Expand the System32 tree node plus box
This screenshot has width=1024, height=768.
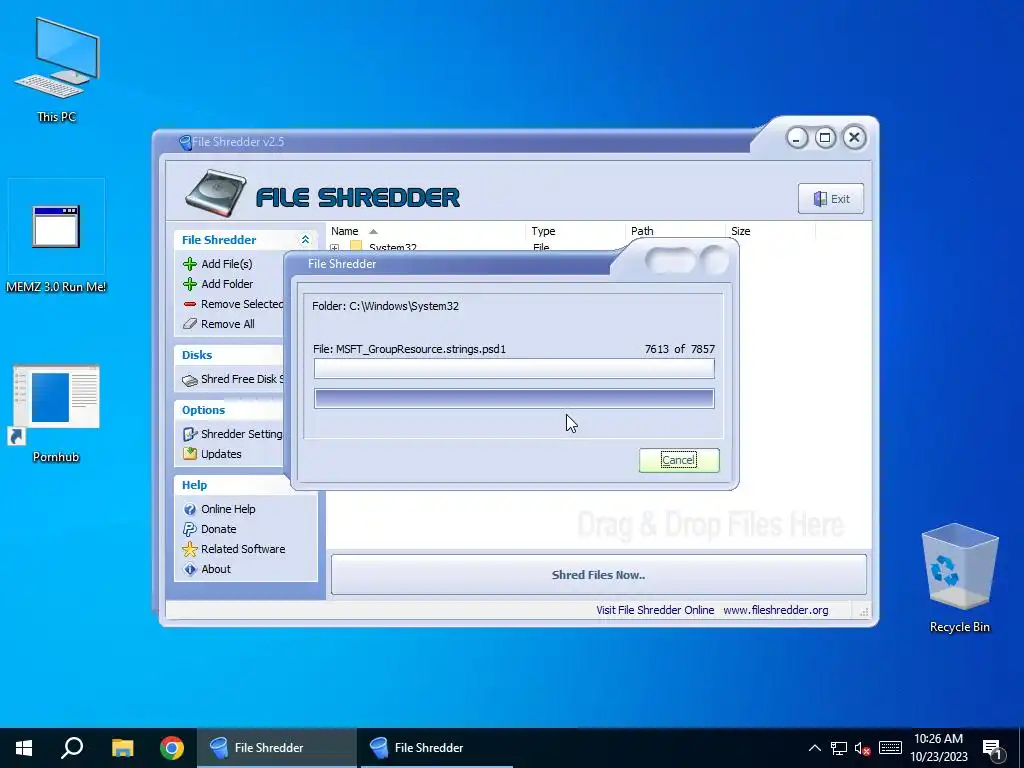point(334,248)
